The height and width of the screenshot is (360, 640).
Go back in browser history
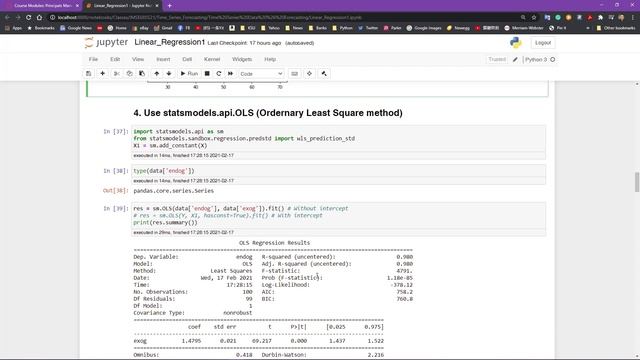[7, 18]
